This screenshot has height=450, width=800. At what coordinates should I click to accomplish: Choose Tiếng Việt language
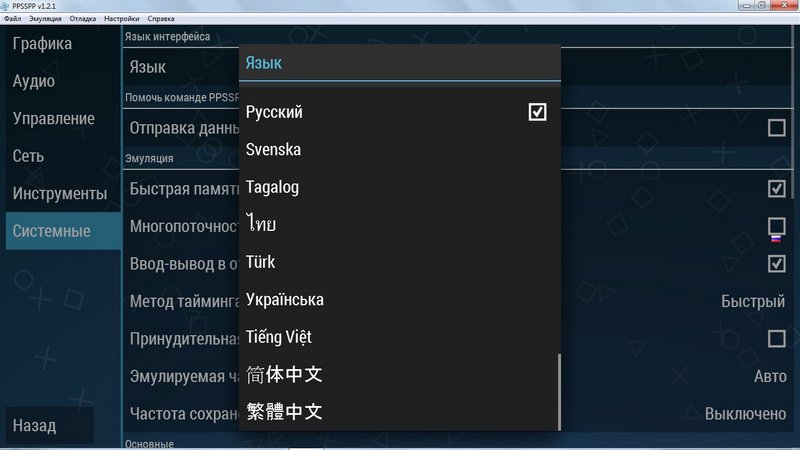click(x=399, y=337)
